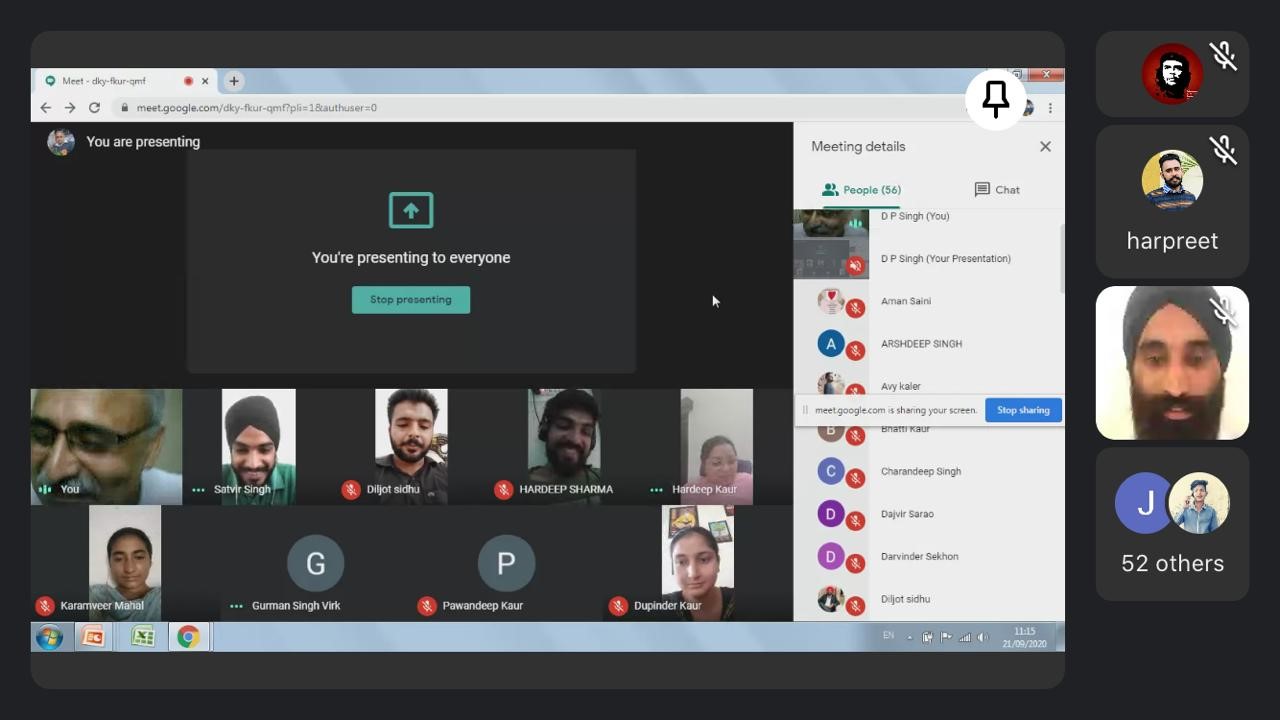Select Dupinder Kaur video tile
Image resolution: width=1280 pixels, height=720 pixels.
pos(698,562)
